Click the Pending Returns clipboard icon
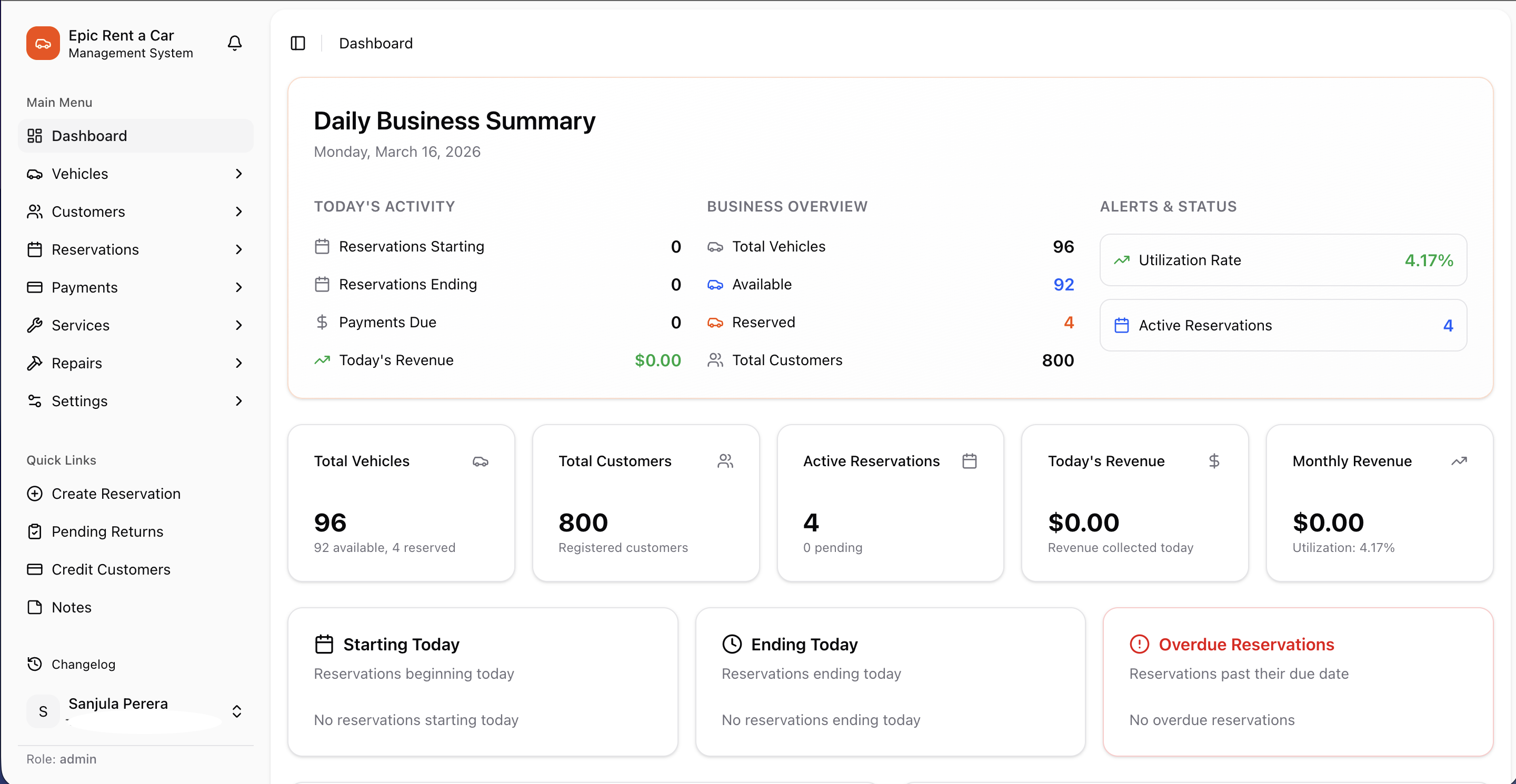Image resolution: width=1516 pixels, height=784 pixels. click(35, 531)
